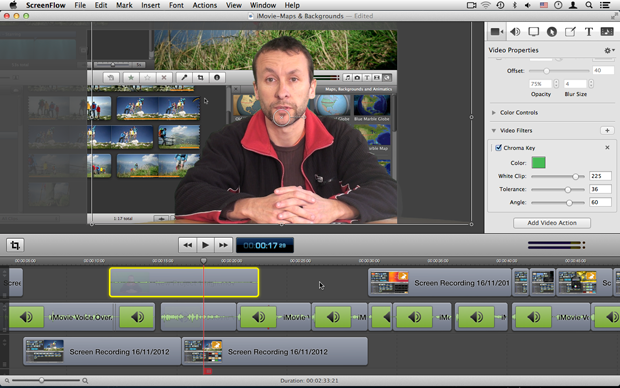This screenshot has height=388, width=620.
Task: Open the Time Machine menu bar icon
Action: [500, 5]
